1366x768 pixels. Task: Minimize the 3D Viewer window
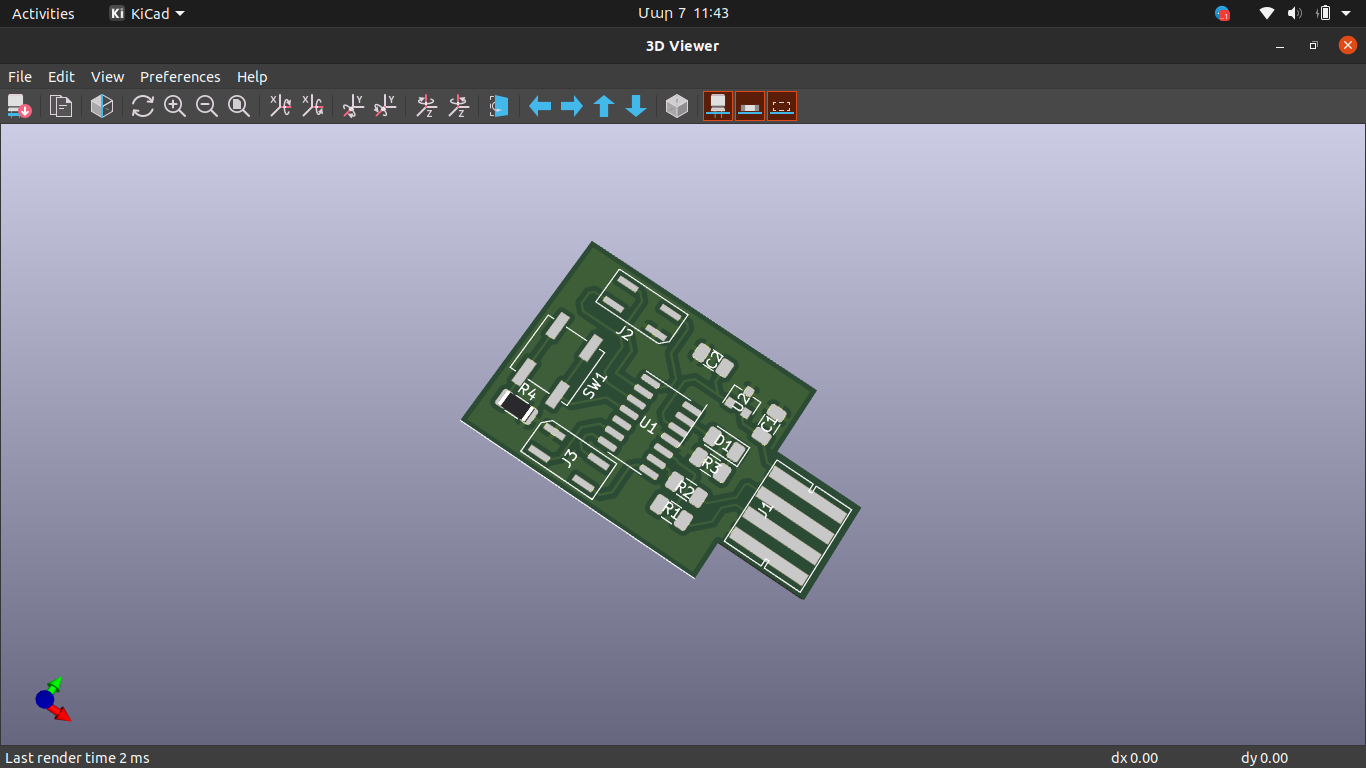(1280, 46)
